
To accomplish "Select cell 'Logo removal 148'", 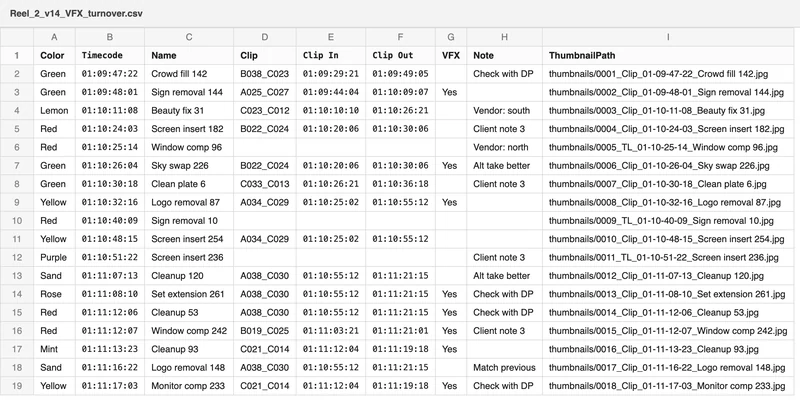I will tap(189, 368).
